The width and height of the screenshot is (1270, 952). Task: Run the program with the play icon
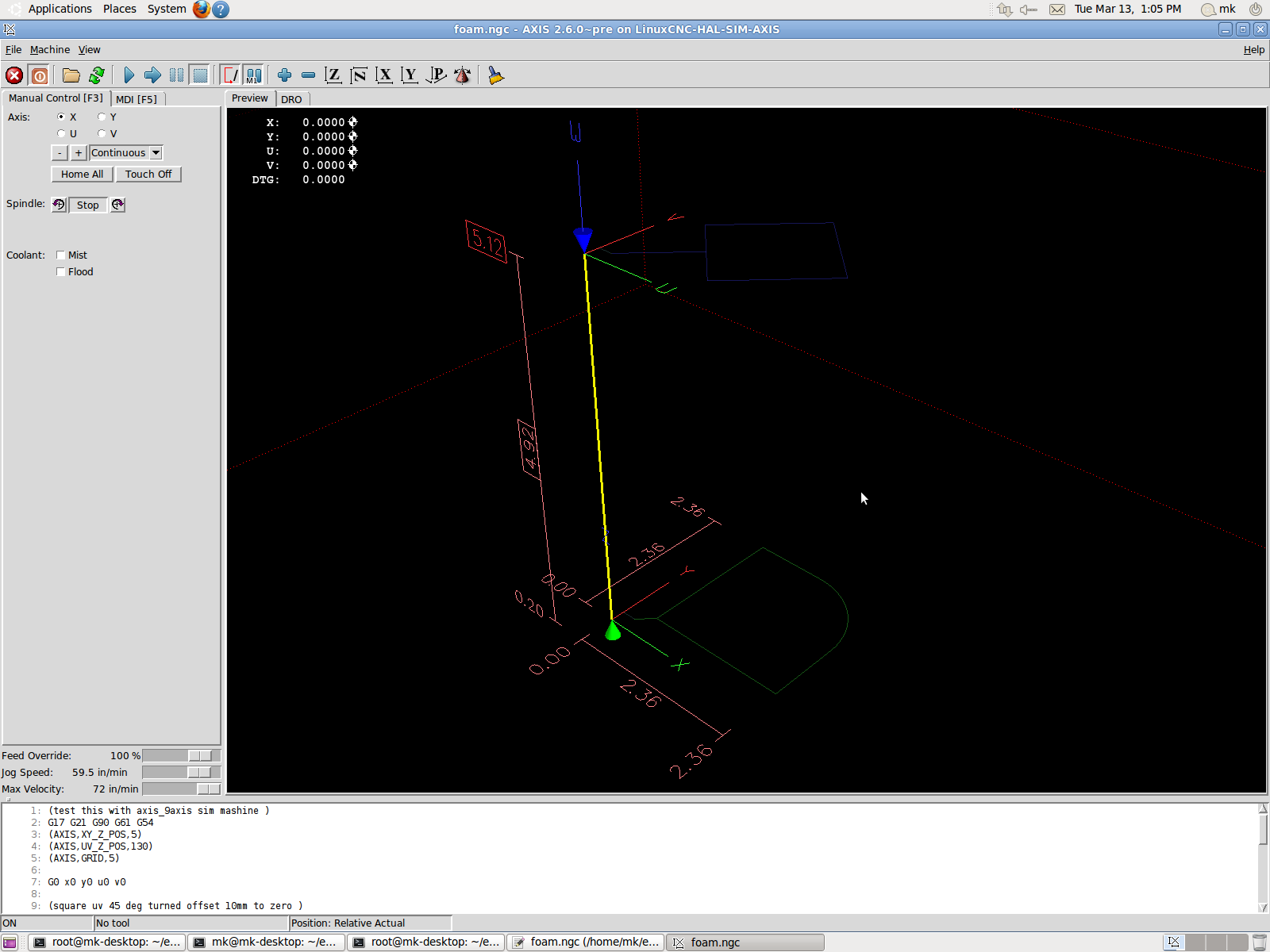(x=129, y=75)
